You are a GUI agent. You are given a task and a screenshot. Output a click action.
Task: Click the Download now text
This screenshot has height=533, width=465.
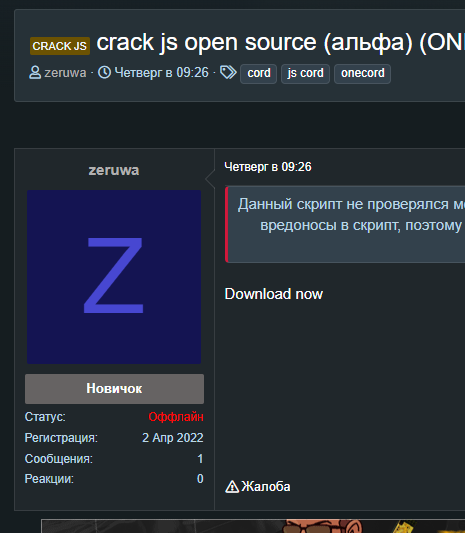(x=274, y=294)
